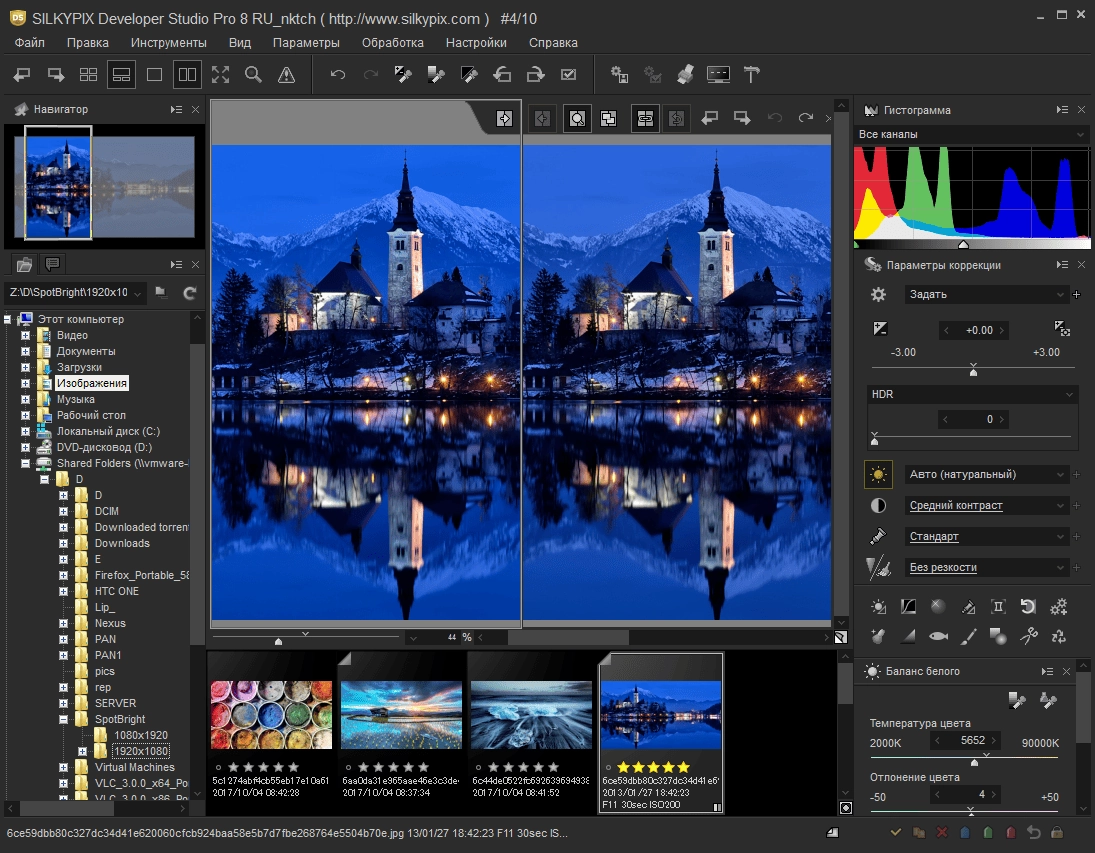The image size is (1095, 853).
Task: Click the color temperature slider track
Action: click(x=964, y=758)
